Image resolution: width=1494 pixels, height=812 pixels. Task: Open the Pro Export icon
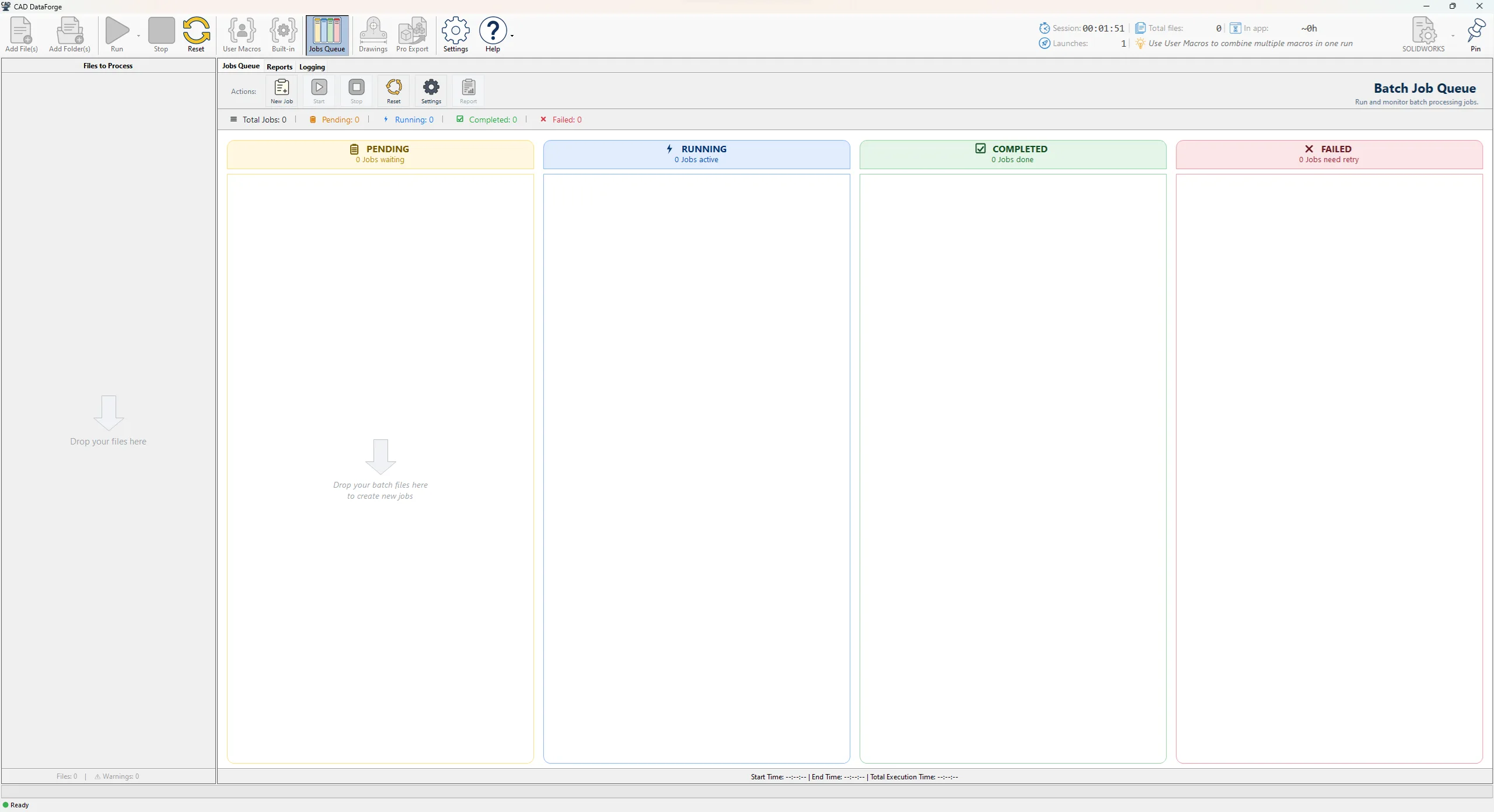tap(412, 30)
